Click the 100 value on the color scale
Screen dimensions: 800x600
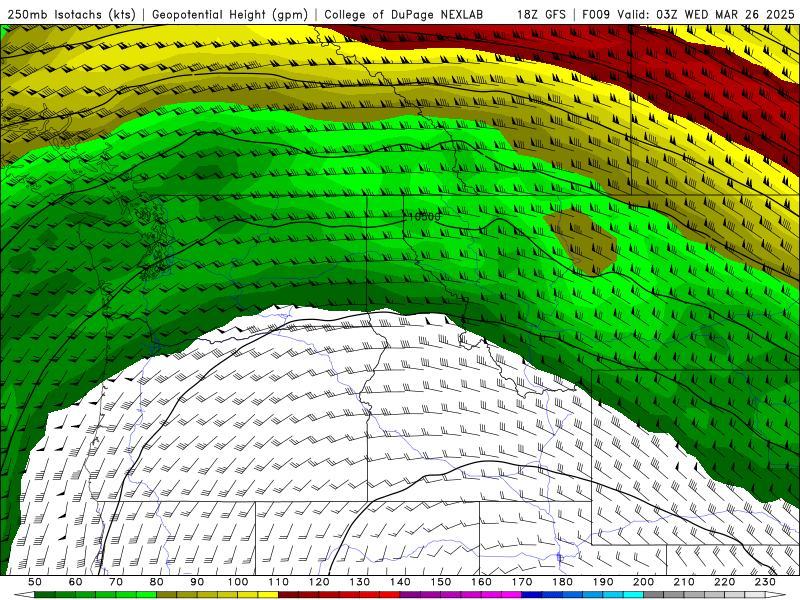coord(238,582)
